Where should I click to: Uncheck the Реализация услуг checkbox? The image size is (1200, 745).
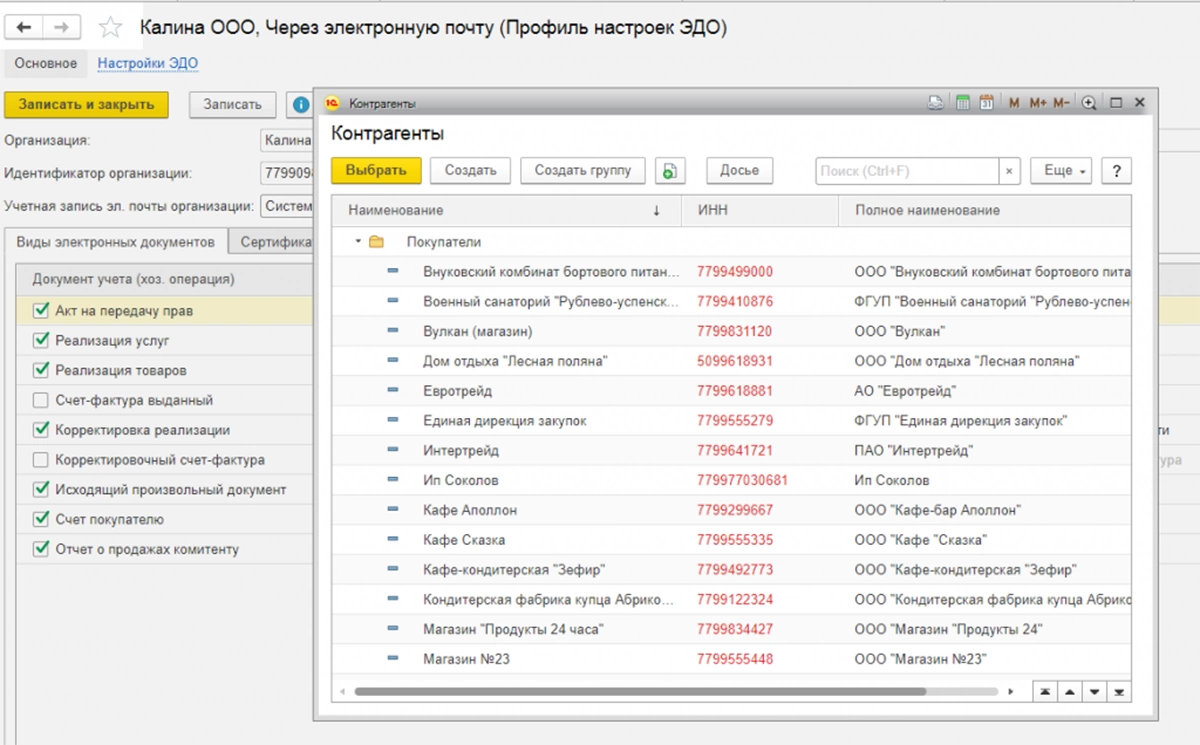click(x=41, y=341)
